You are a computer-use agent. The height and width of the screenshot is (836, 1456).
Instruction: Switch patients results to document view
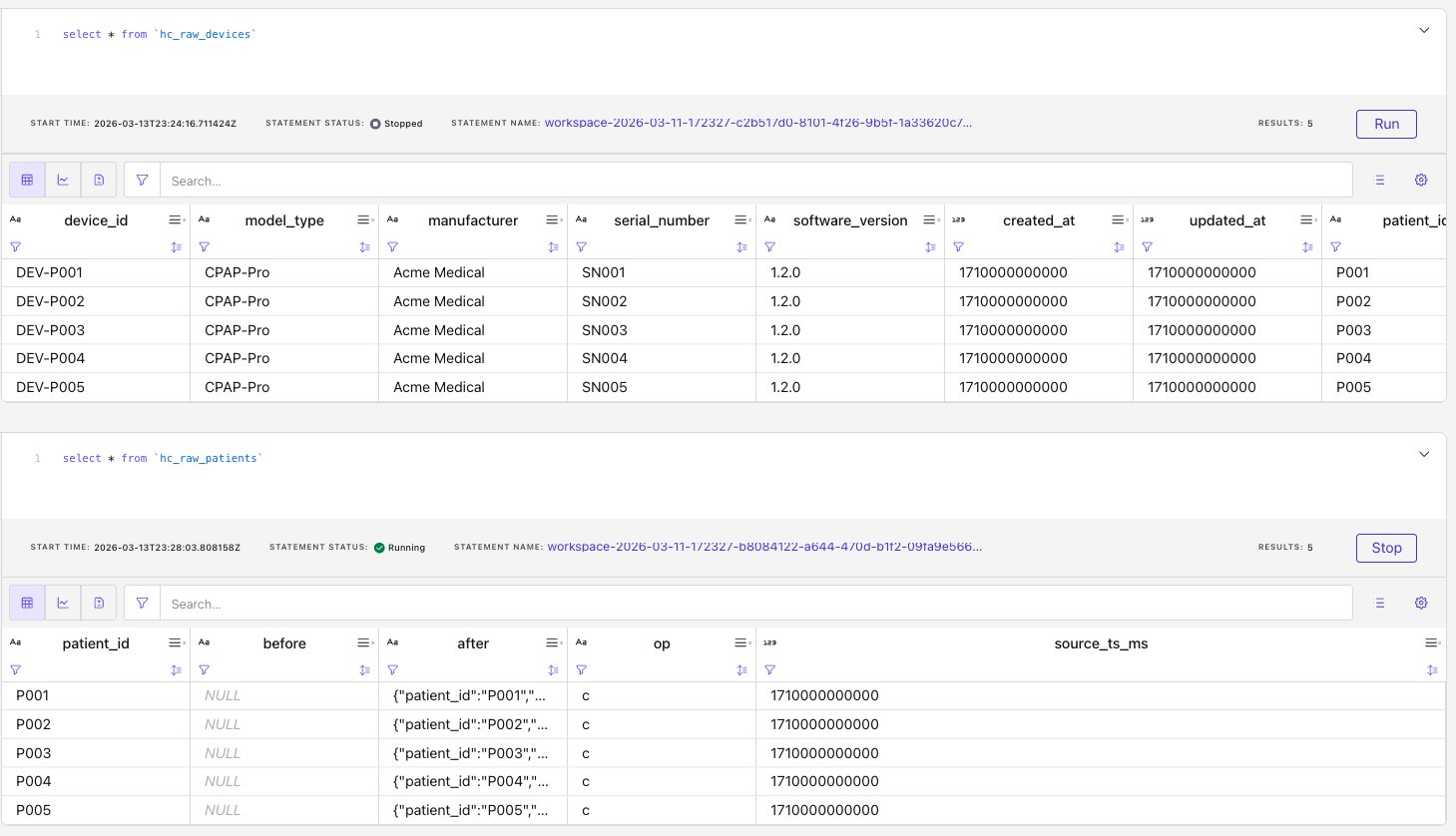pos(99,604)
